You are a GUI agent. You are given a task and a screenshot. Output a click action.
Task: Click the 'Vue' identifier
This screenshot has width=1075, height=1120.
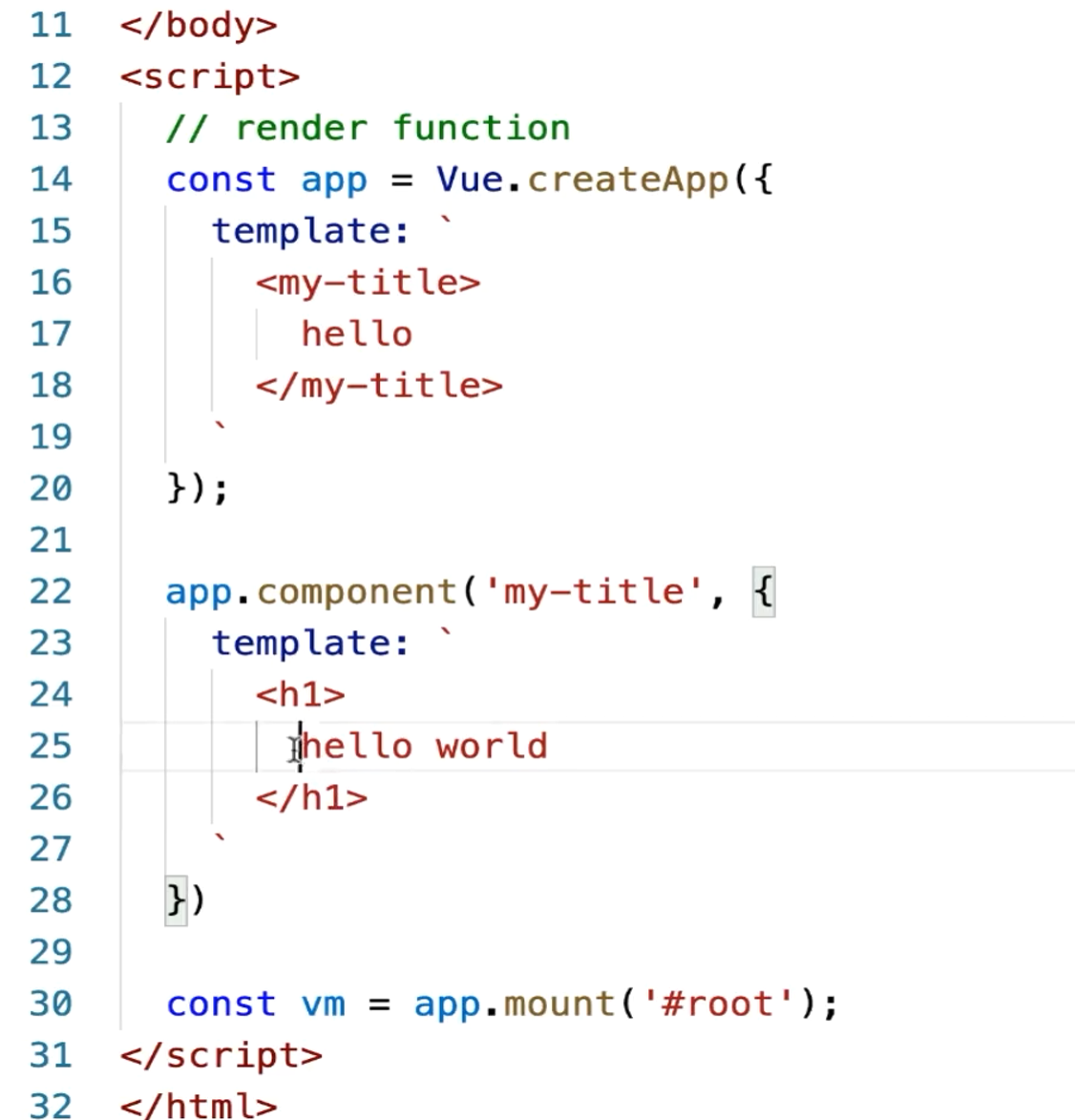click(470, 180)
